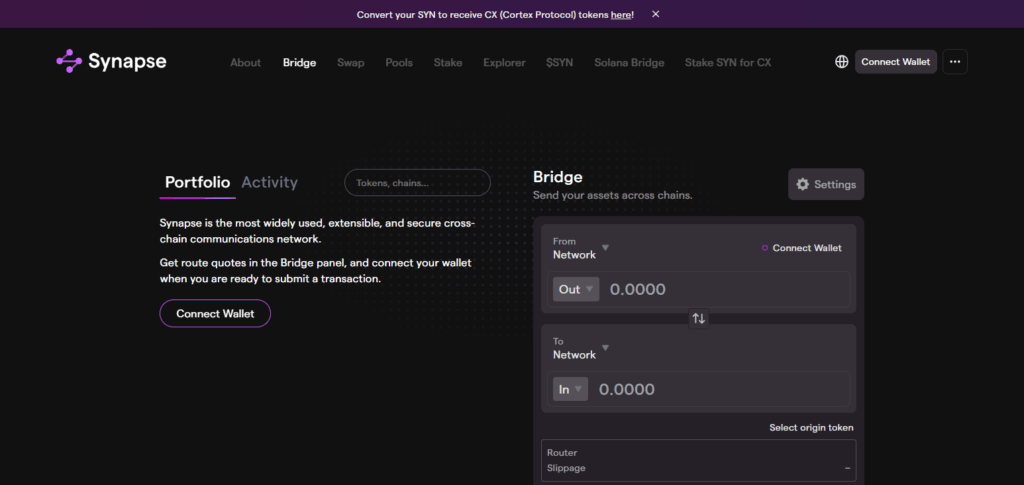Expand the To Network dropdown
This screenshot has height=485, width=1024.
581,348
